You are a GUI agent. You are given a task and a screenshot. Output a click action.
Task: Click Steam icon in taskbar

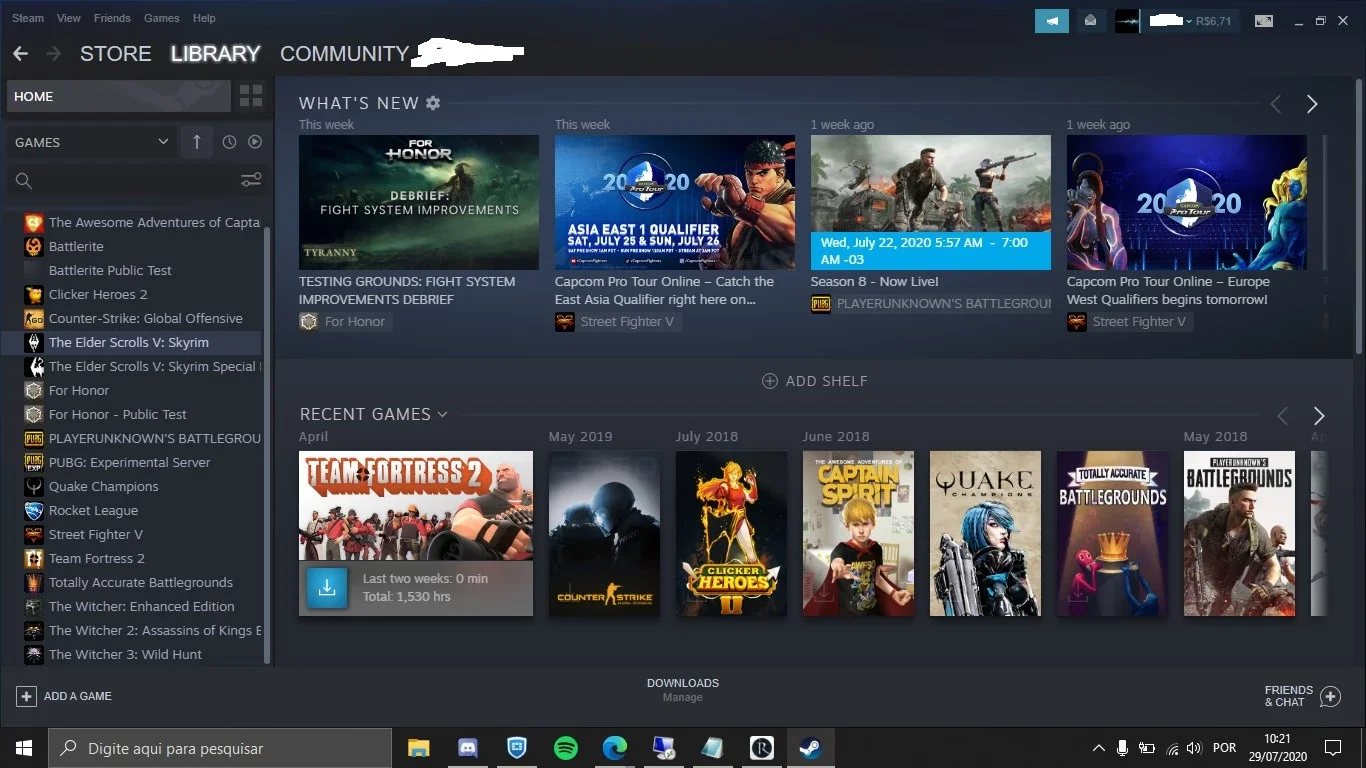(x=810, y=748)
